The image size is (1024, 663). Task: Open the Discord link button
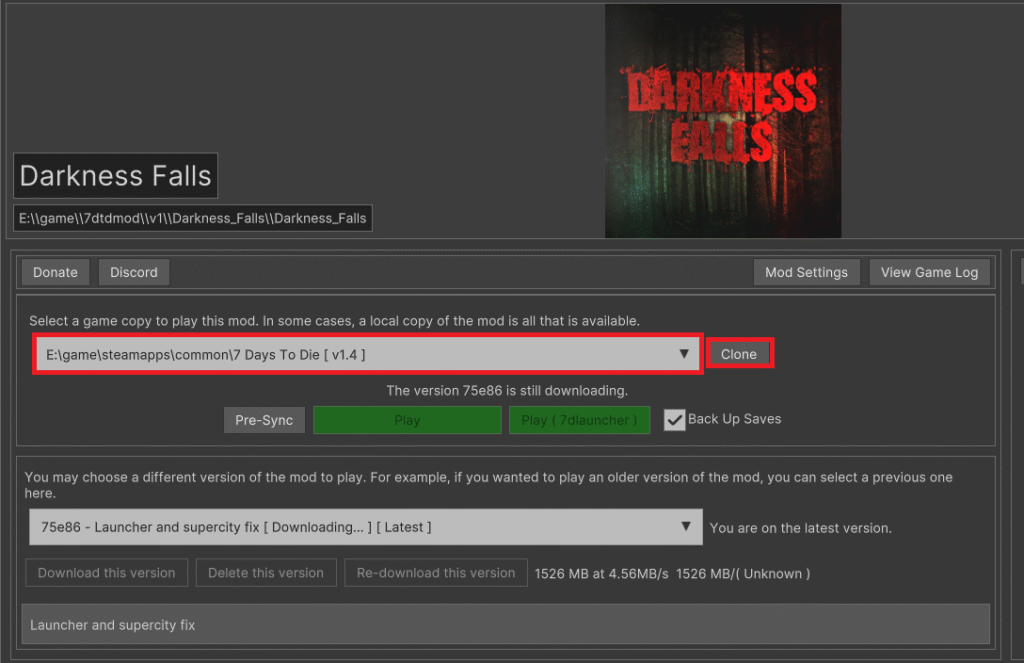[134, 272]
